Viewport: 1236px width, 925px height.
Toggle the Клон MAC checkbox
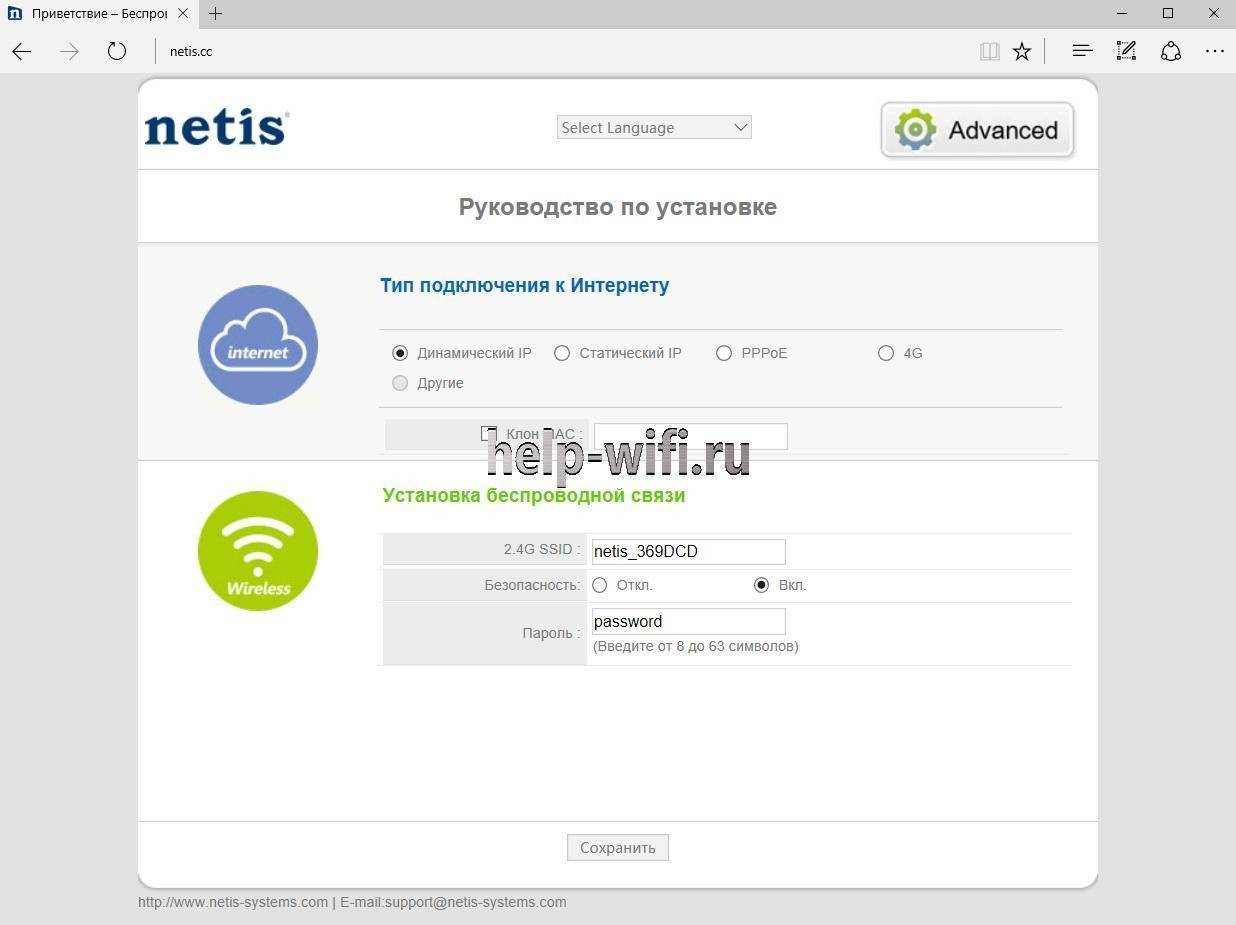pos(488,433)
